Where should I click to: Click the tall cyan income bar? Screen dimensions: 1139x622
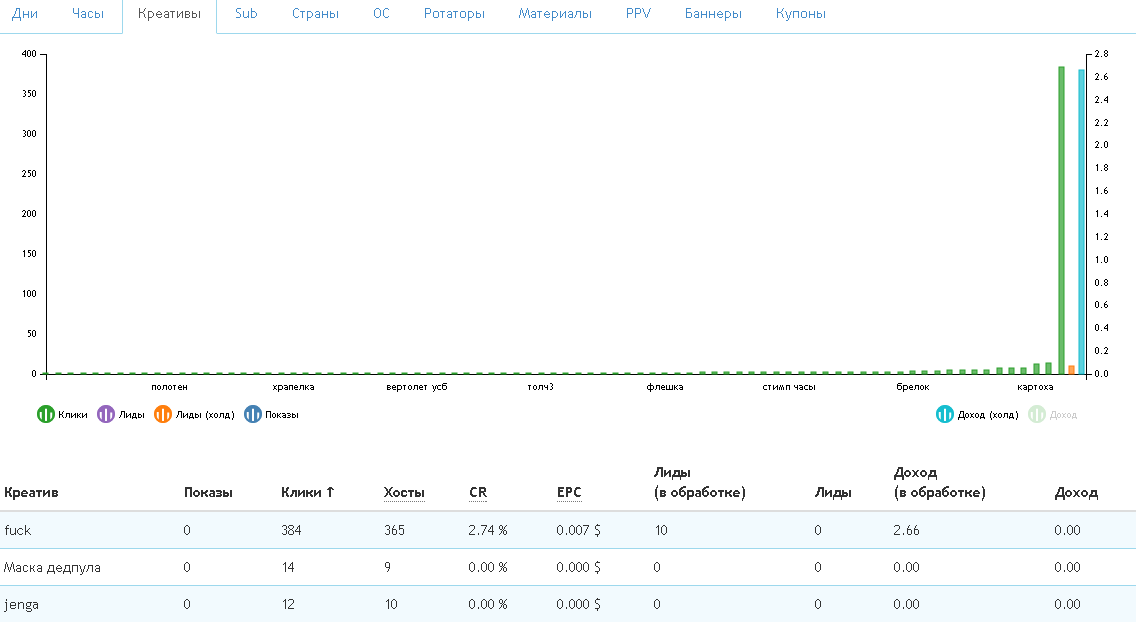click(x=1081, y=220)
